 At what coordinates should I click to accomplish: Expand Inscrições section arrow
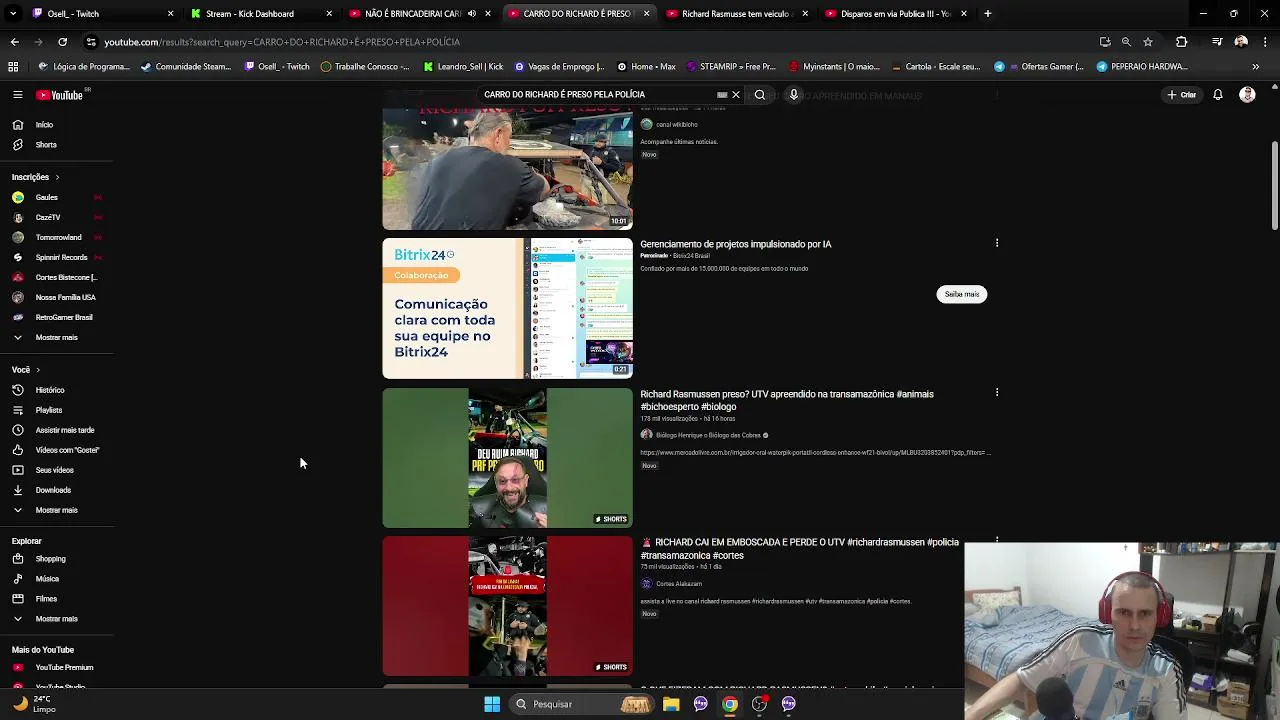[57, 177]
